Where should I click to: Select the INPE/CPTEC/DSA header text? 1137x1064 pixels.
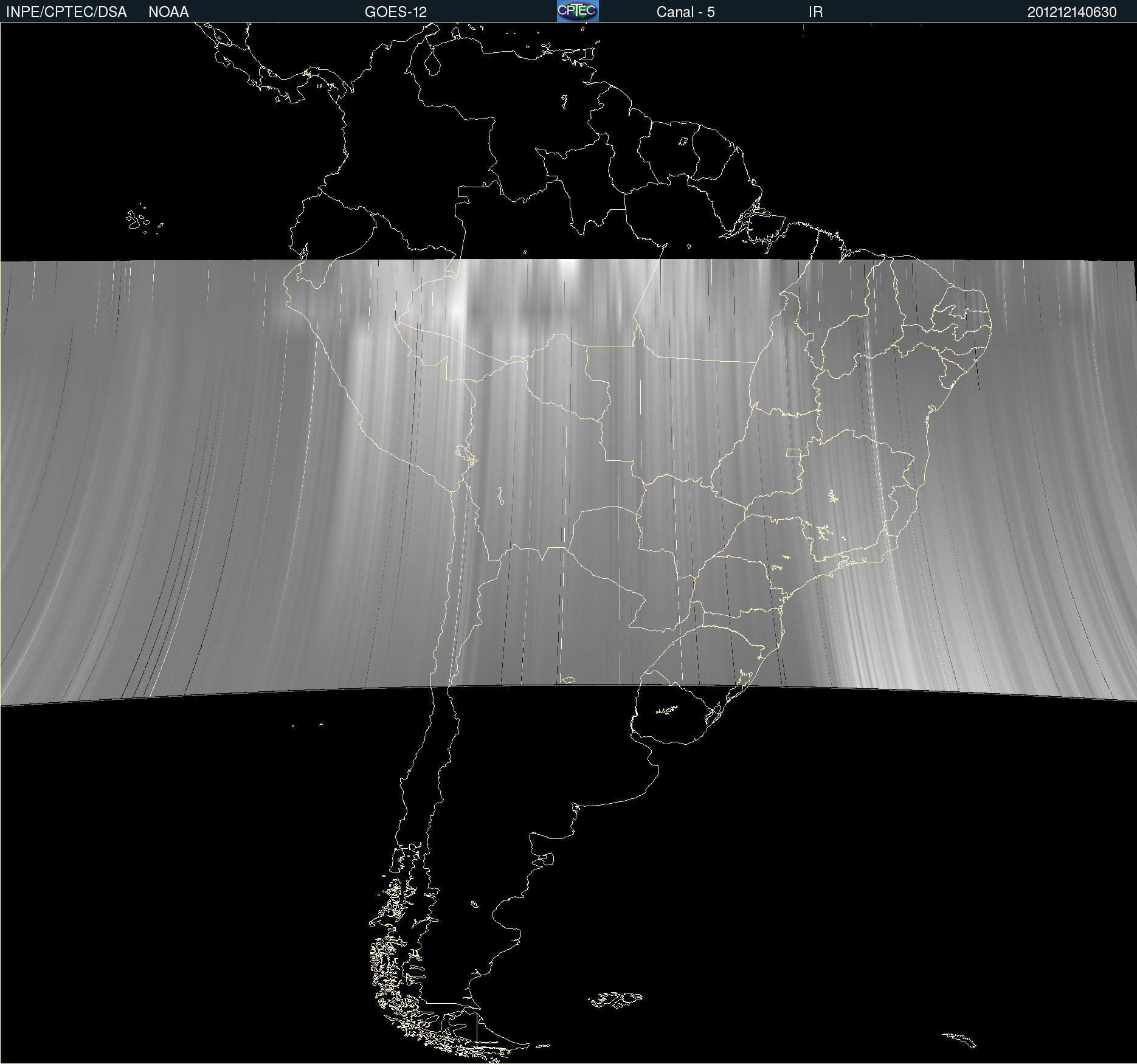point(66,12)
